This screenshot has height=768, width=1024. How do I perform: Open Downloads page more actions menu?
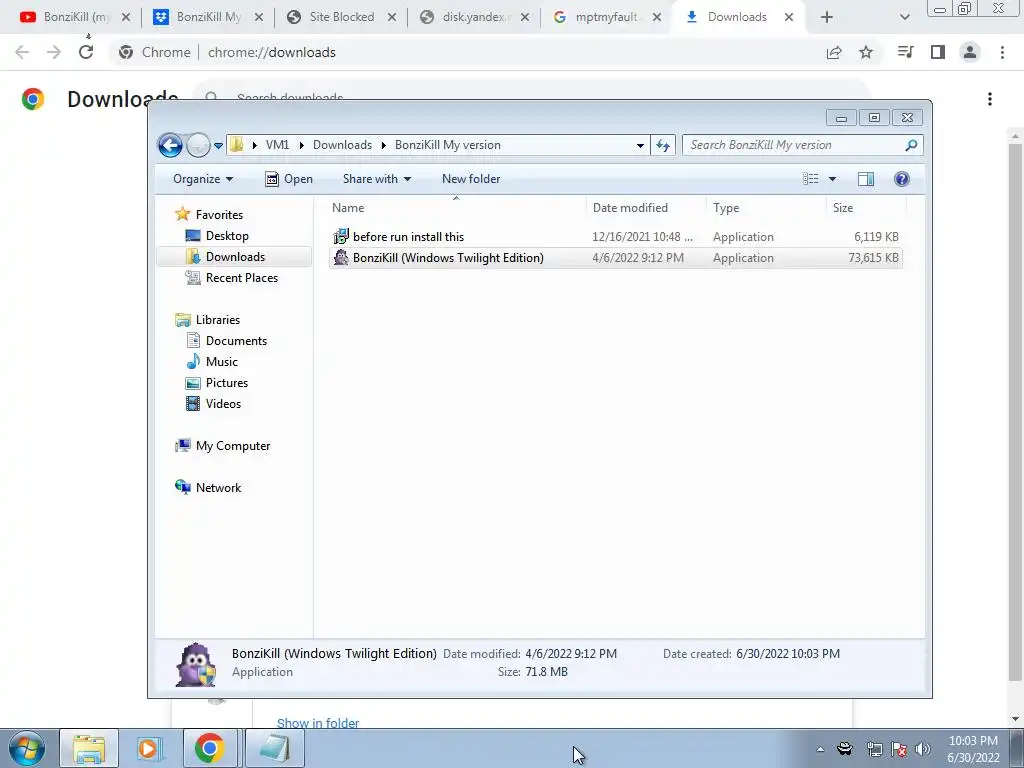point(990,99)
